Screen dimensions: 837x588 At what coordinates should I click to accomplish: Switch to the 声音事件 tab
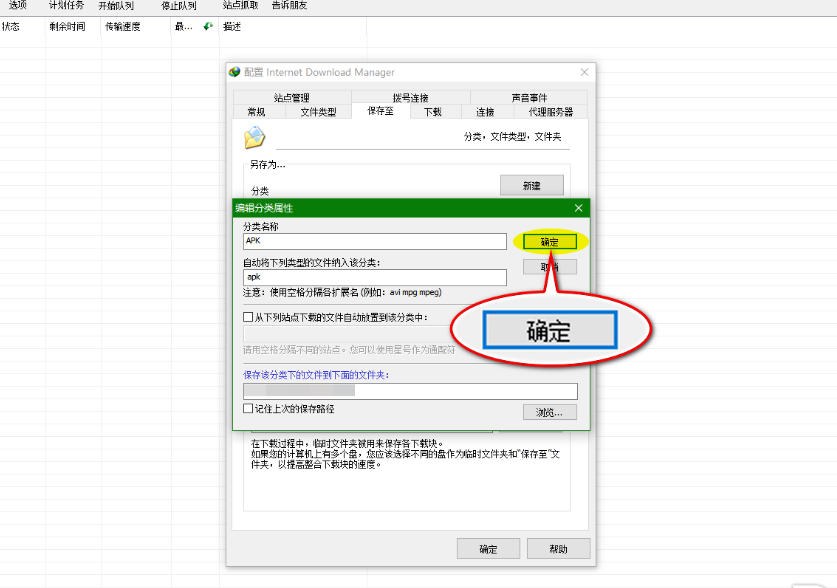point(529,97)
